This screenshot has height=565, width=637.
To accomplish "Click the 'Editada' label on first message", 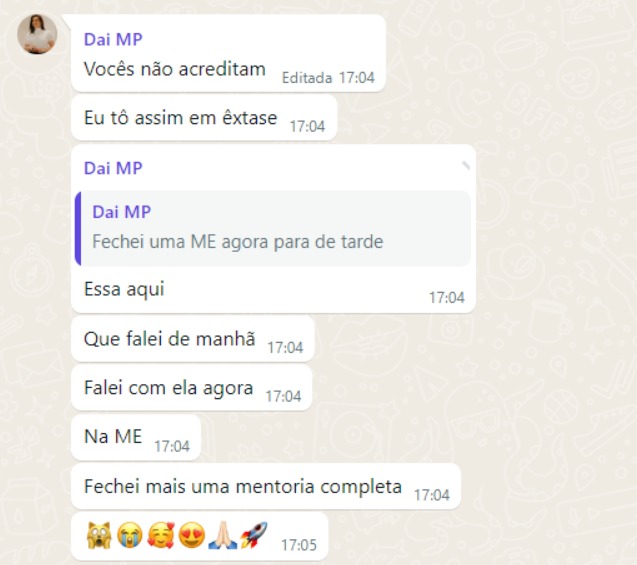I will point(307,78).
